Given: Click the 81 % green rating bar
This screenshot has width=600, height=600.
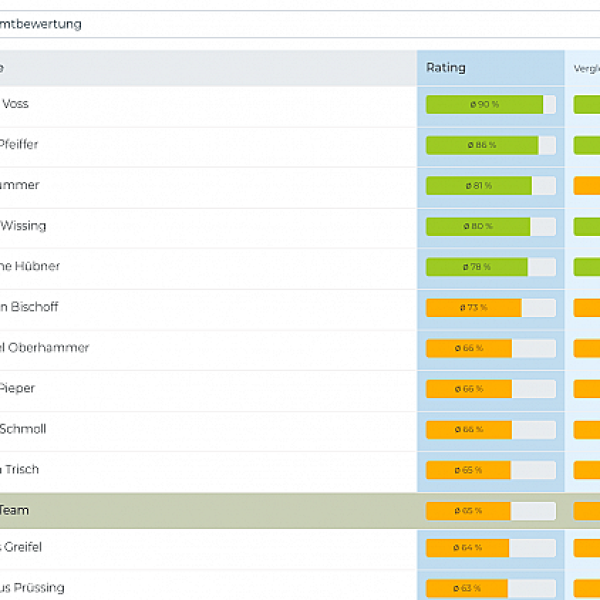Looking at the screenshot, I should pyautogui.click(x=491, y=186).
